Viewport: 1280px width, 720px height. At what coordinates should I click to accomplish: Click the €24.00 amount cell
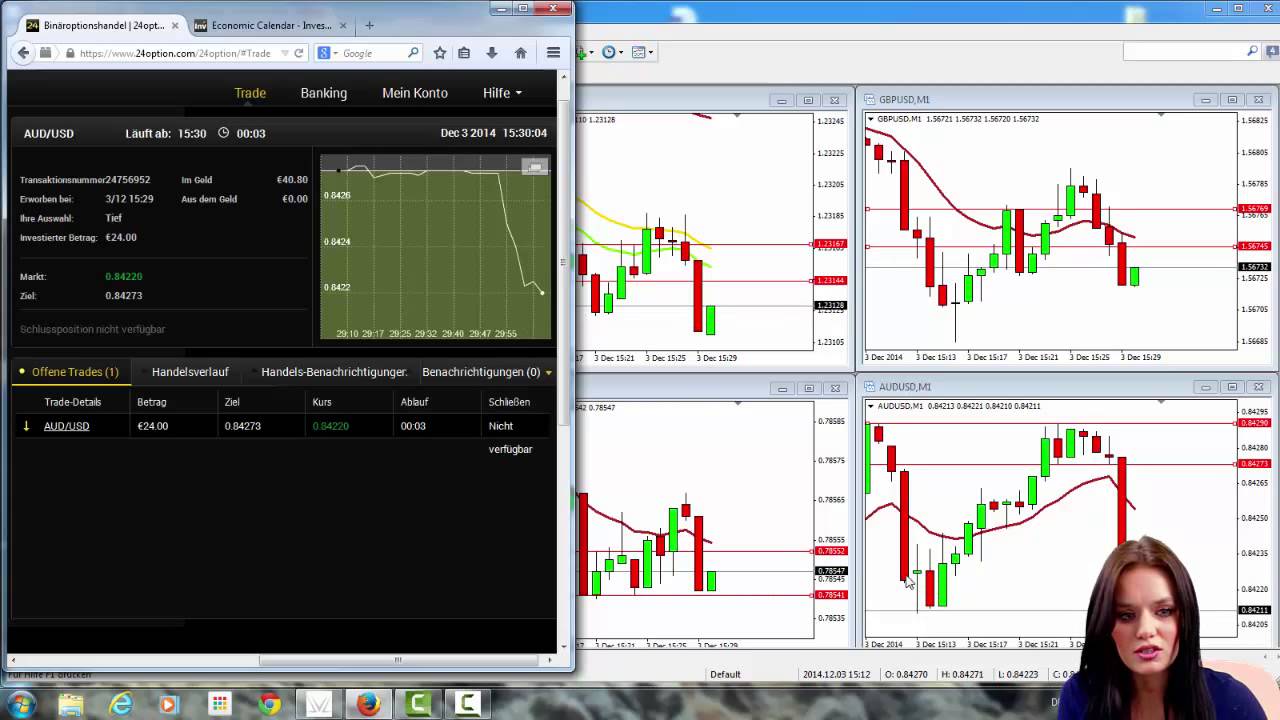point(152,426)
